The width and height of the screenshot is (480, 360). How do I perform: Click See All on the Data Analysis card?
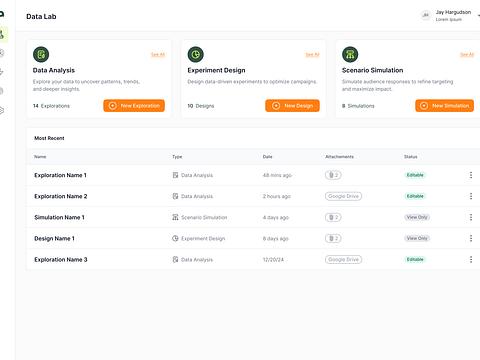click(158, 54)
